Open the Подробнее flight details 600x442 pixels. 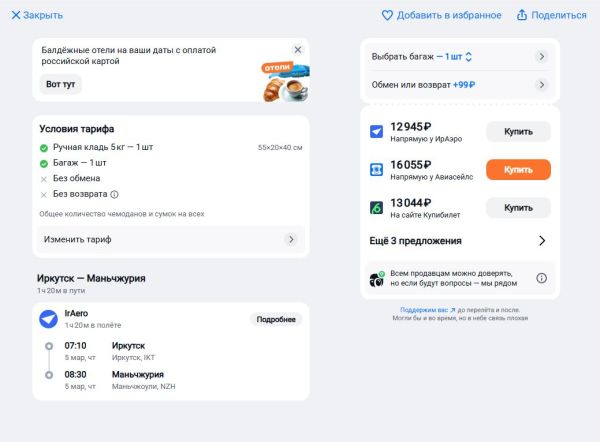[275, 319]
